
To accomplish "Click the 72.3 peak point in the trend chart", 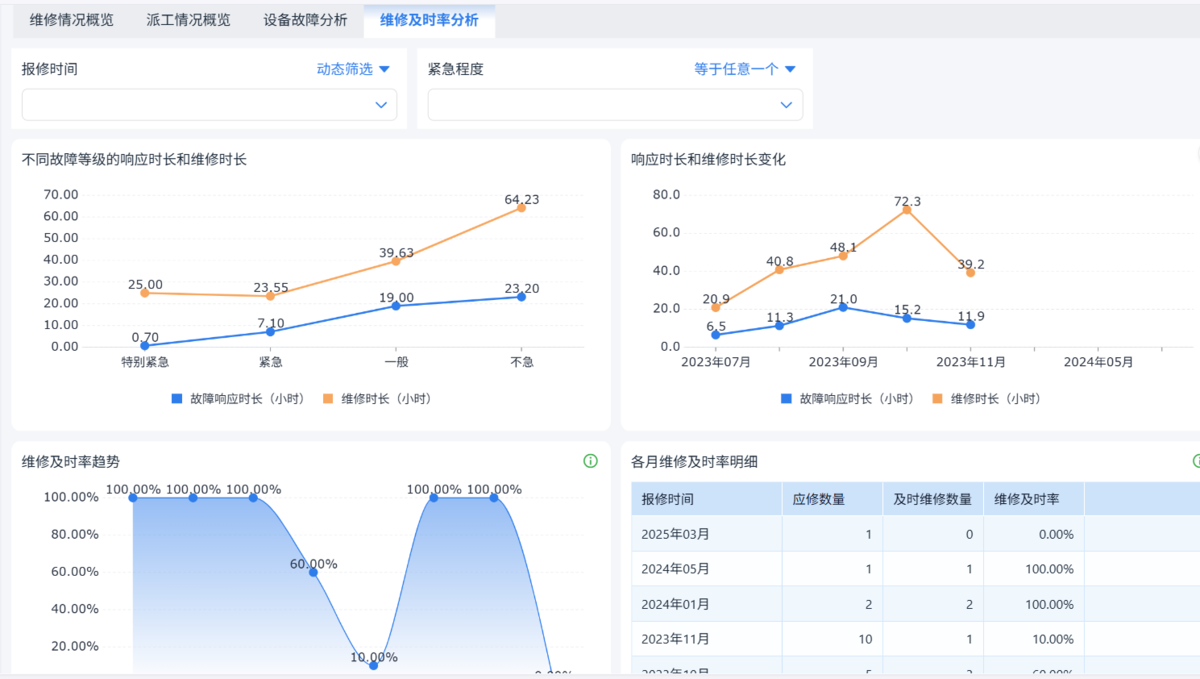I will pos(906,211).
